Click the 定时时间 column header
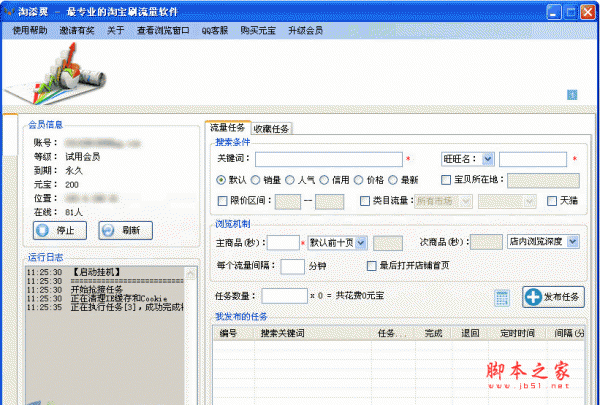The image size is (600, 405). [x=517, y=333]
